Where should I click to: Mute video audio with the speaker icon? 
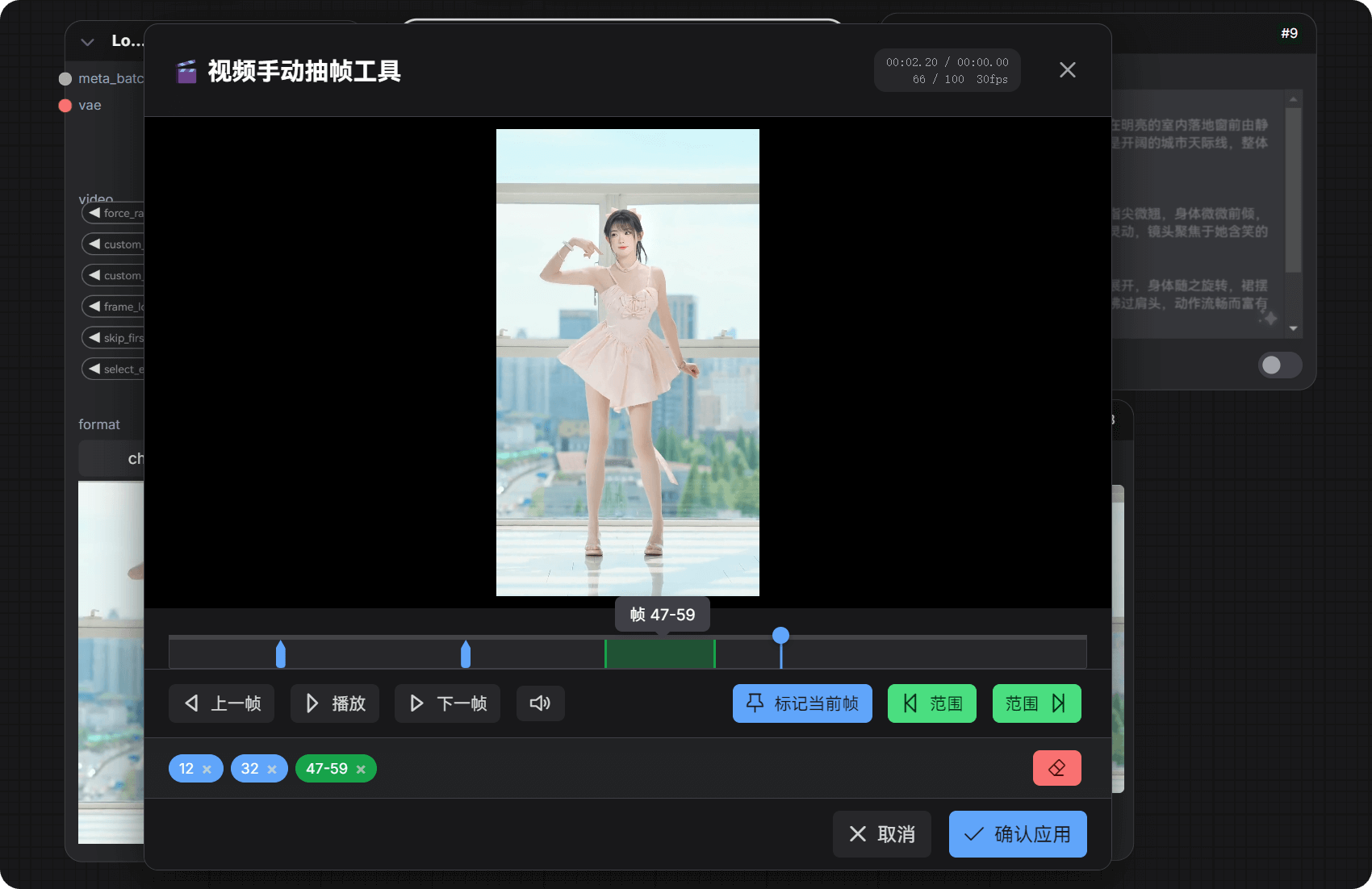(540, 703)
